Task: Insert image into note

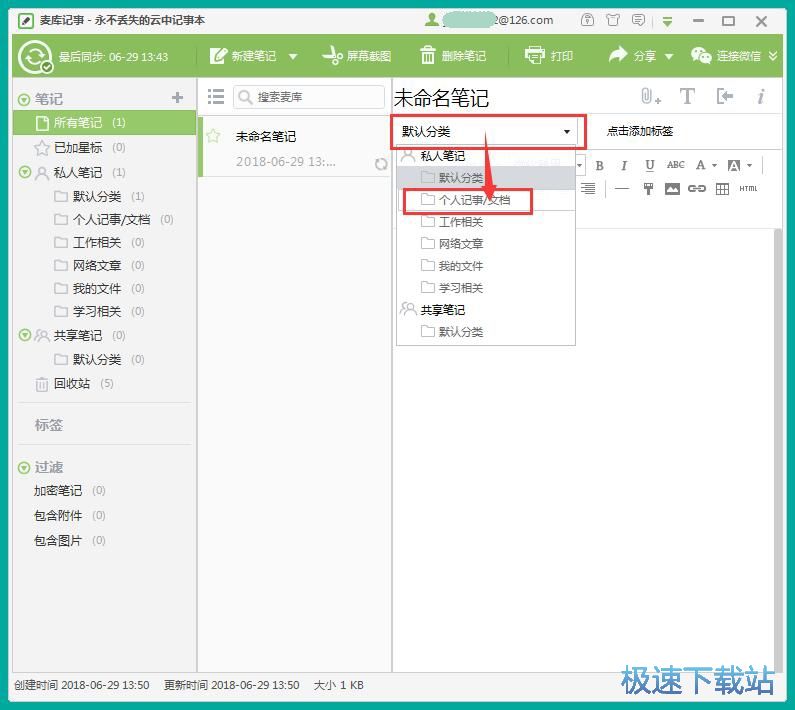Action: (672, 189)
